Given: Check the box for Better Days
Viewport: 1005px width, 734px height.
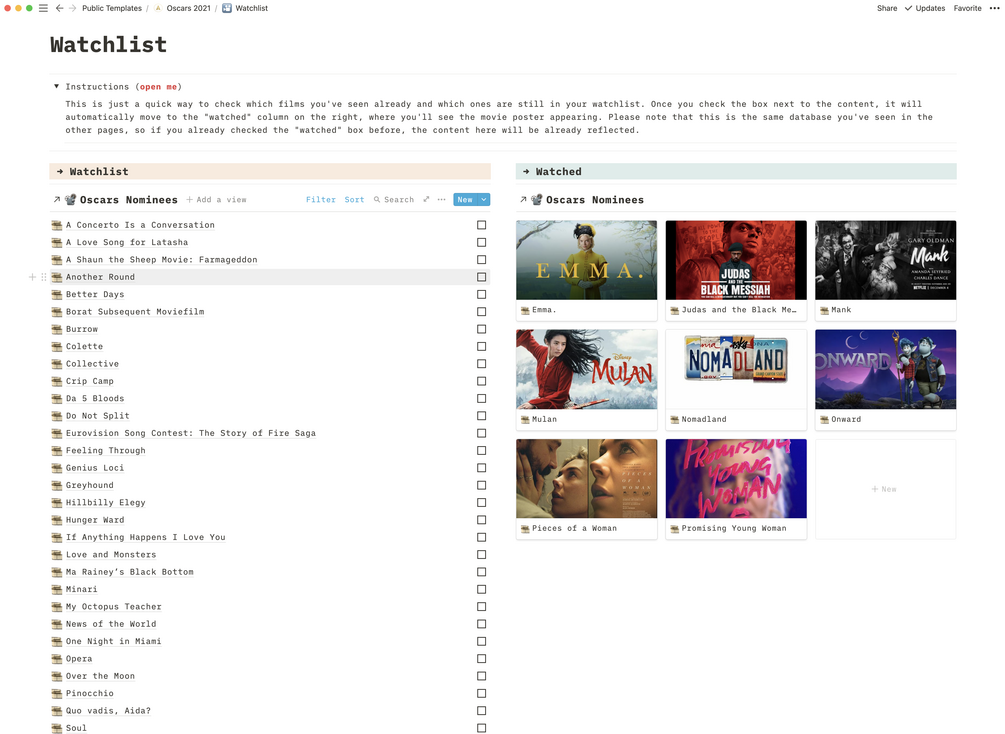Looking at the screenshot, I should pyautogui.click(x=481, y=294).
